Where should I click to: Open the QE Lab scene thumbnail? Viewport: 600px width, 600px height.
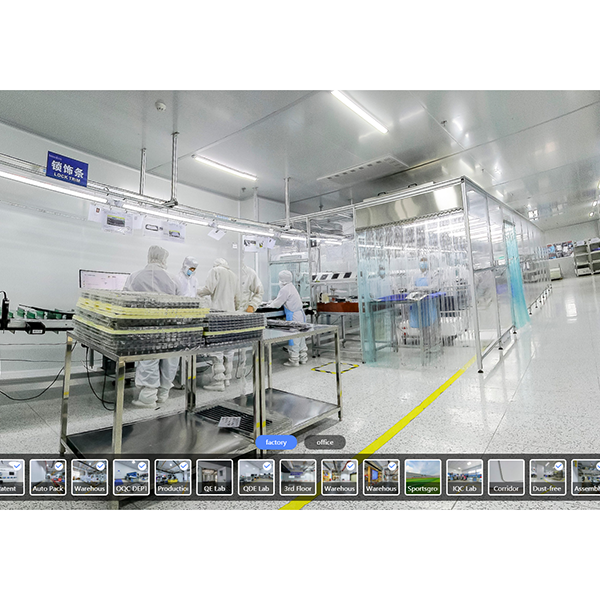click(x=214, y=477)
